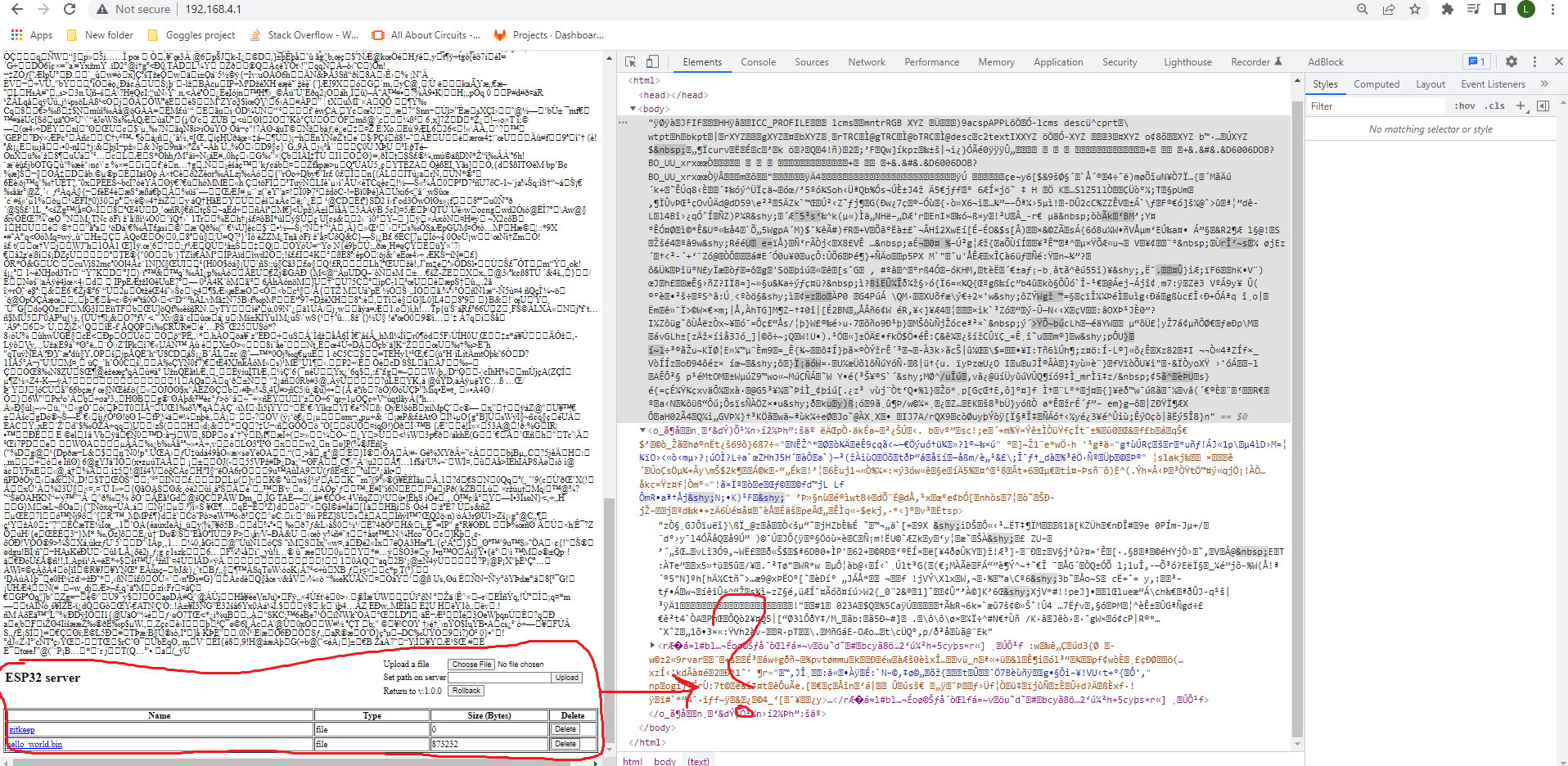Toggle the browser side panel
The image size is (1568, 766).
(x=1500, y=9)
